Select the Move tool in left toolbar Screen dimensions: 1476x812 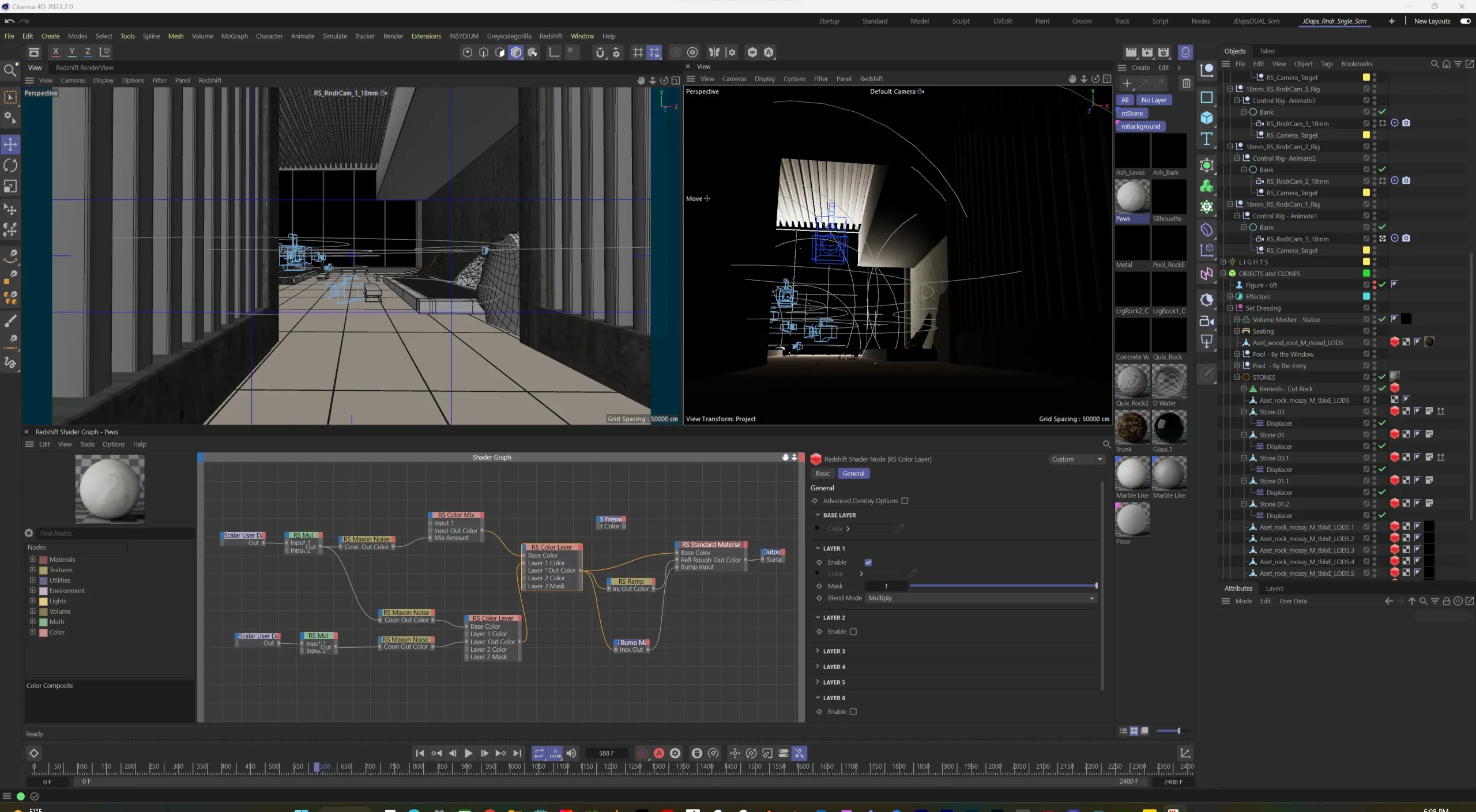click(10, 144)
